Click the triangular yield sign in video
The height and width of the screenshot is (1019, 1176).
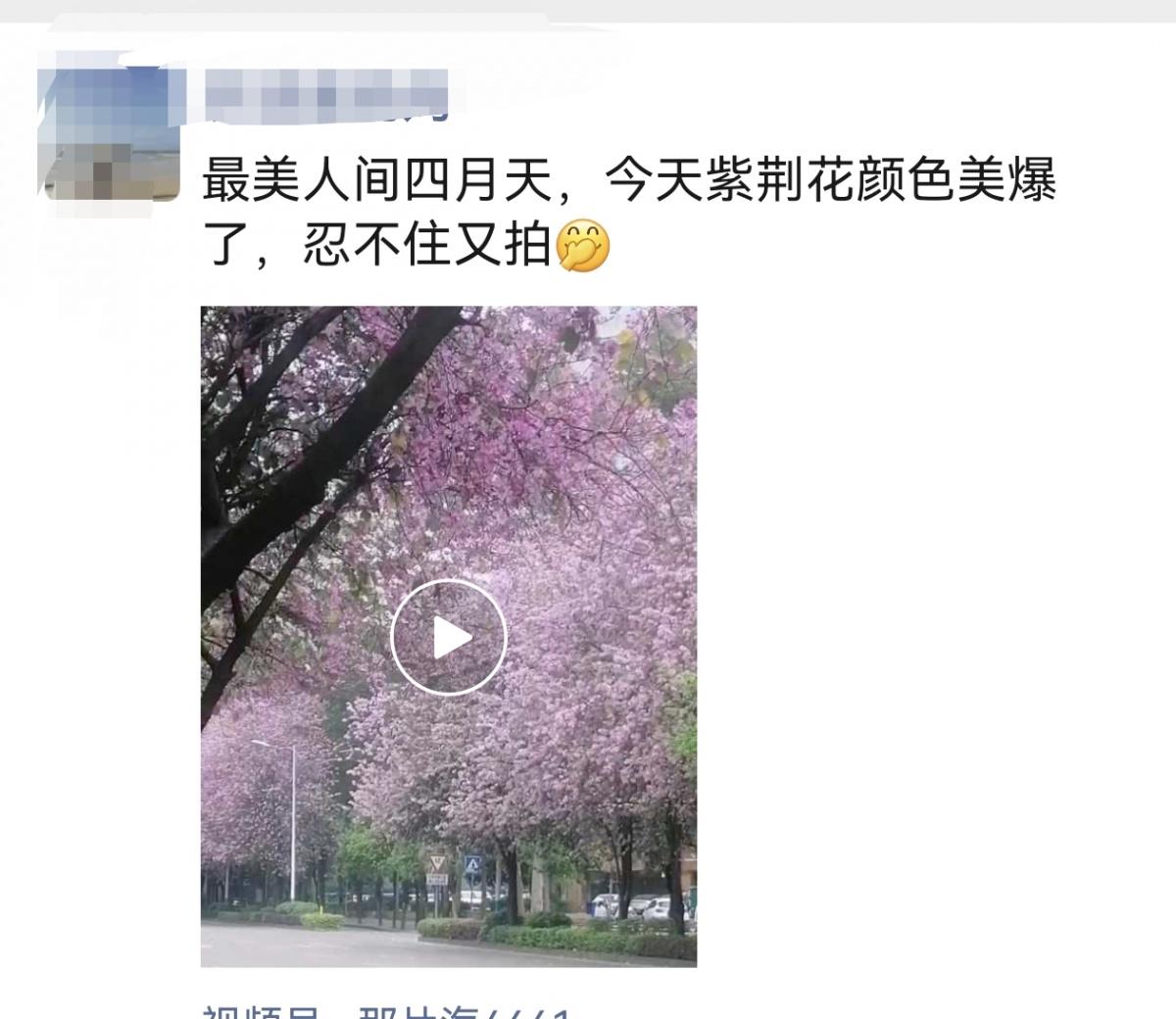[437, 864]
